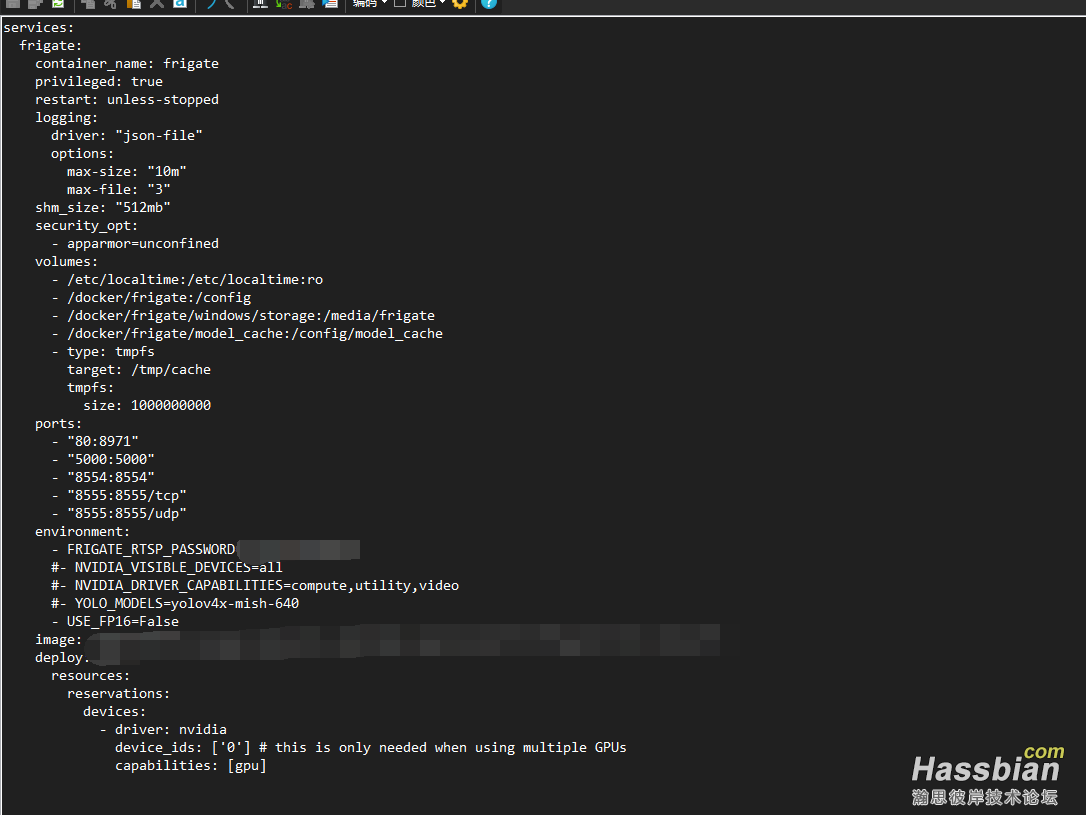Click 'shm_size: "512mb"' line

pos(103,208)
